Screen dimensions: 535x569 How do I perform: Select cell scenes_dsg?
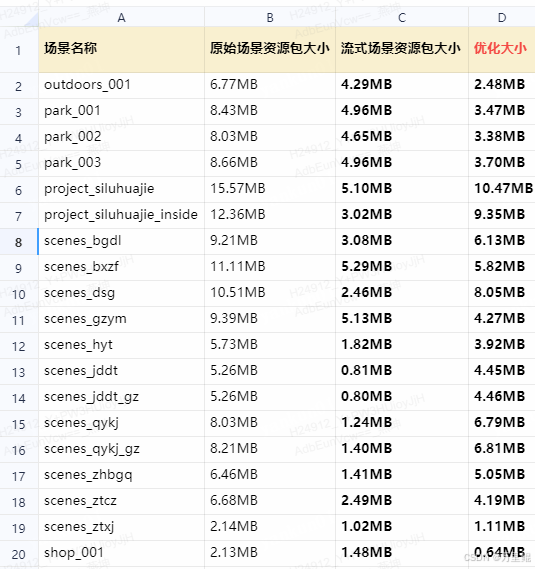pyautogui.click(x=121, y=294)
